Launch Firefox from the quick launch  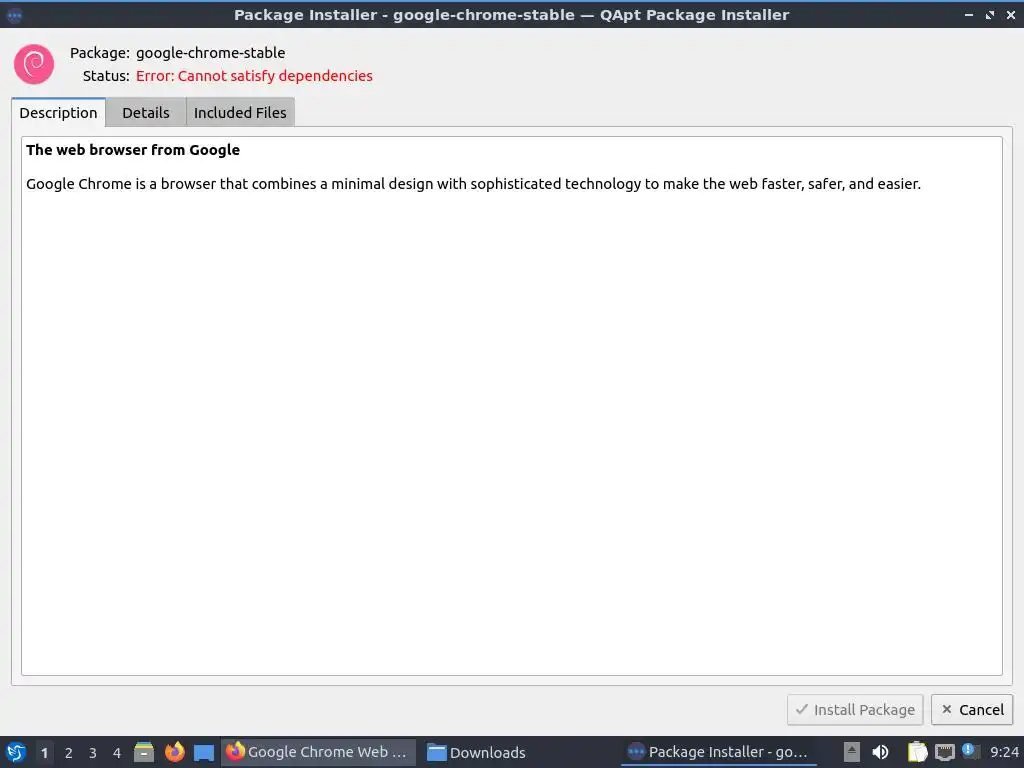coord(174,752)
